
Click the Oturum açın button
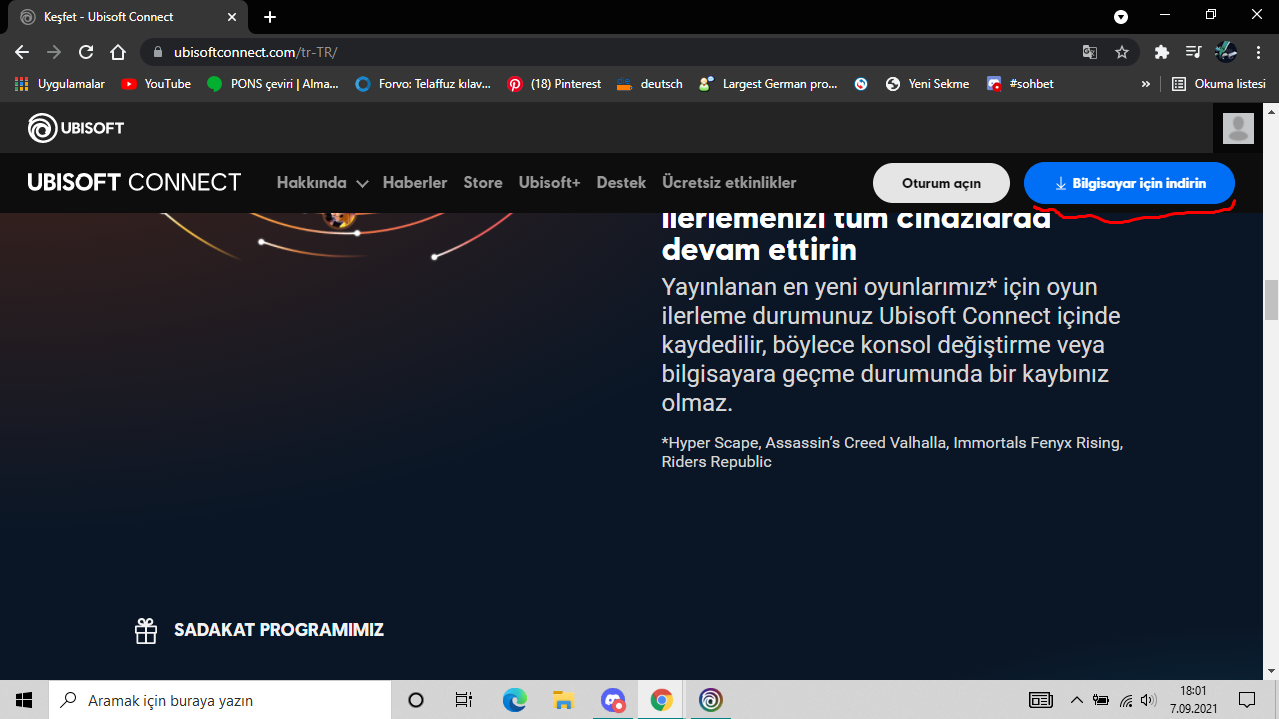tap(941, 183)
